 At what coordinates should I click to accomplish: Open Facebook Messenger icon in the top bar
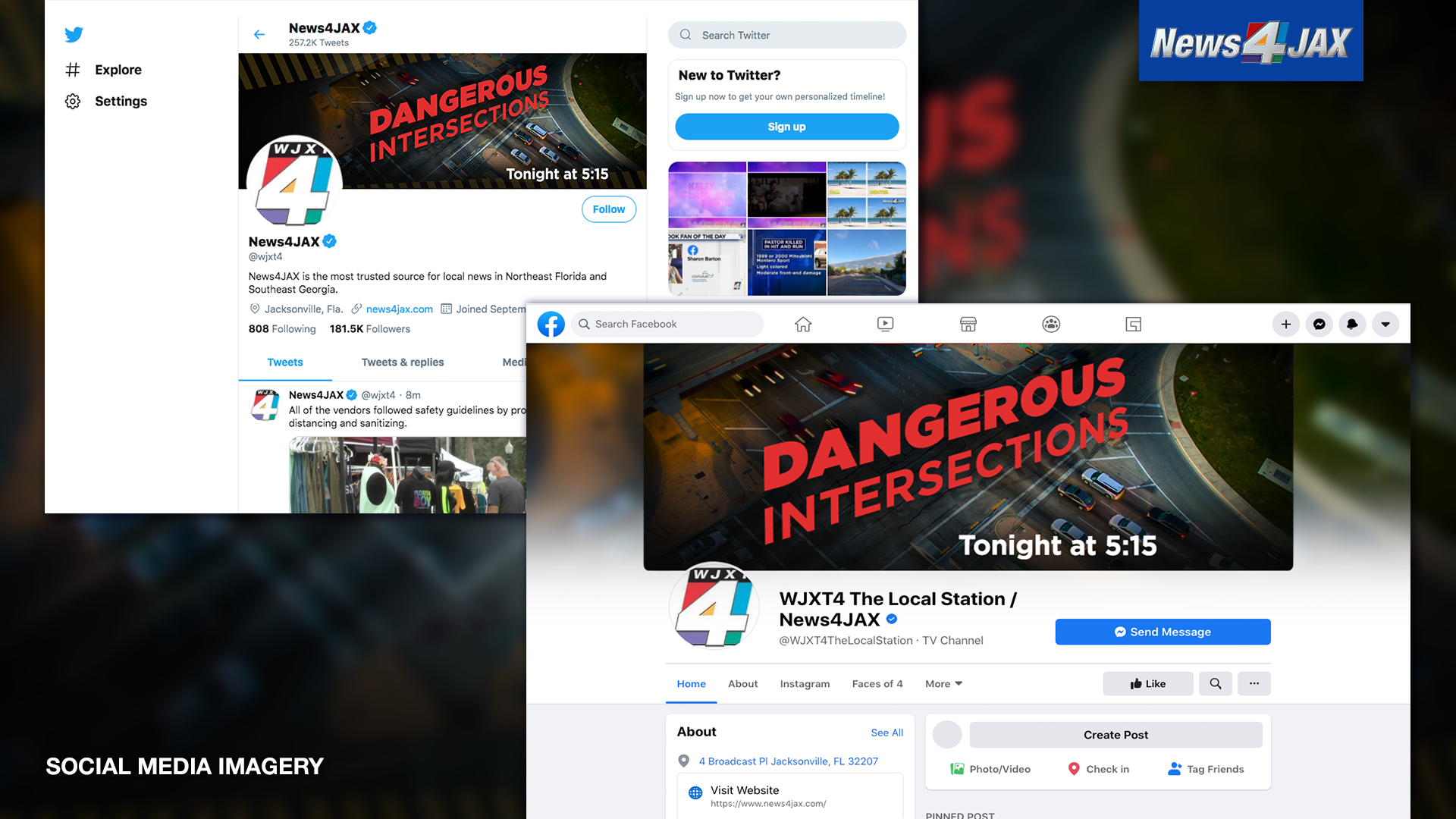click(x=1319, y=324)
